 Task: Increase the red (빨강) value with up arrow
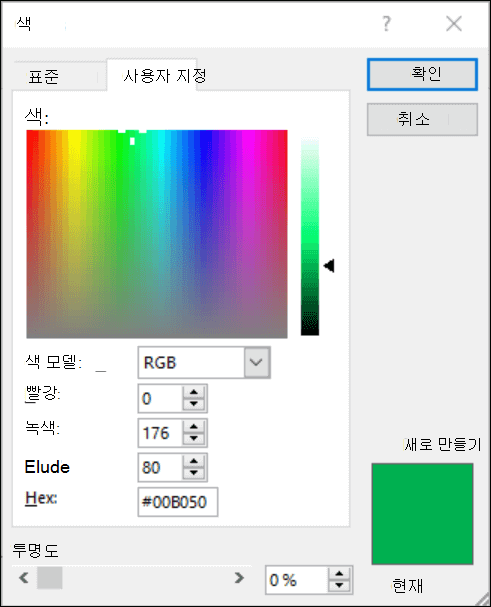click(194, 392)
